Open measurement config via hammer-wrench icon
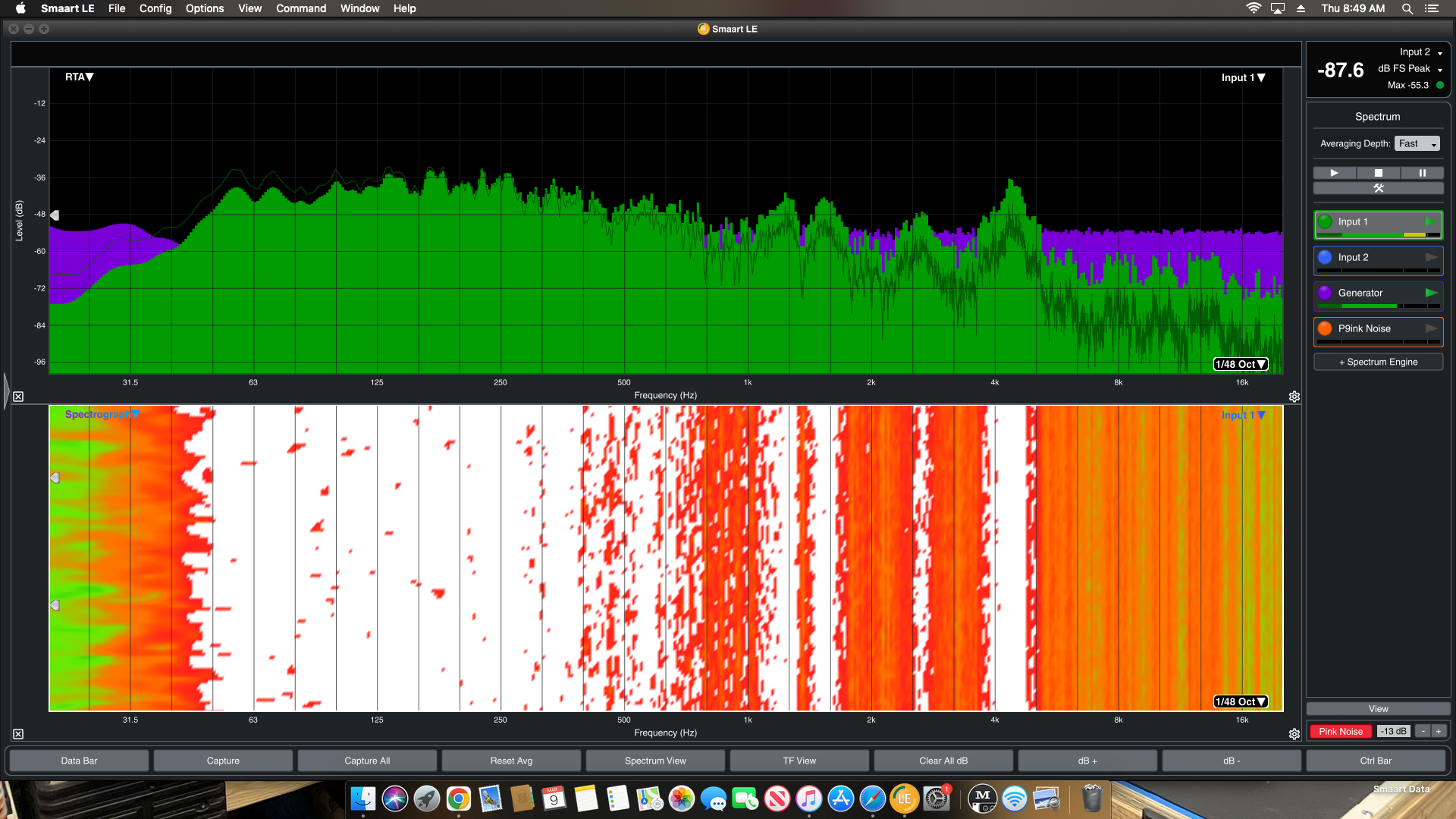 coord(1379,188)
